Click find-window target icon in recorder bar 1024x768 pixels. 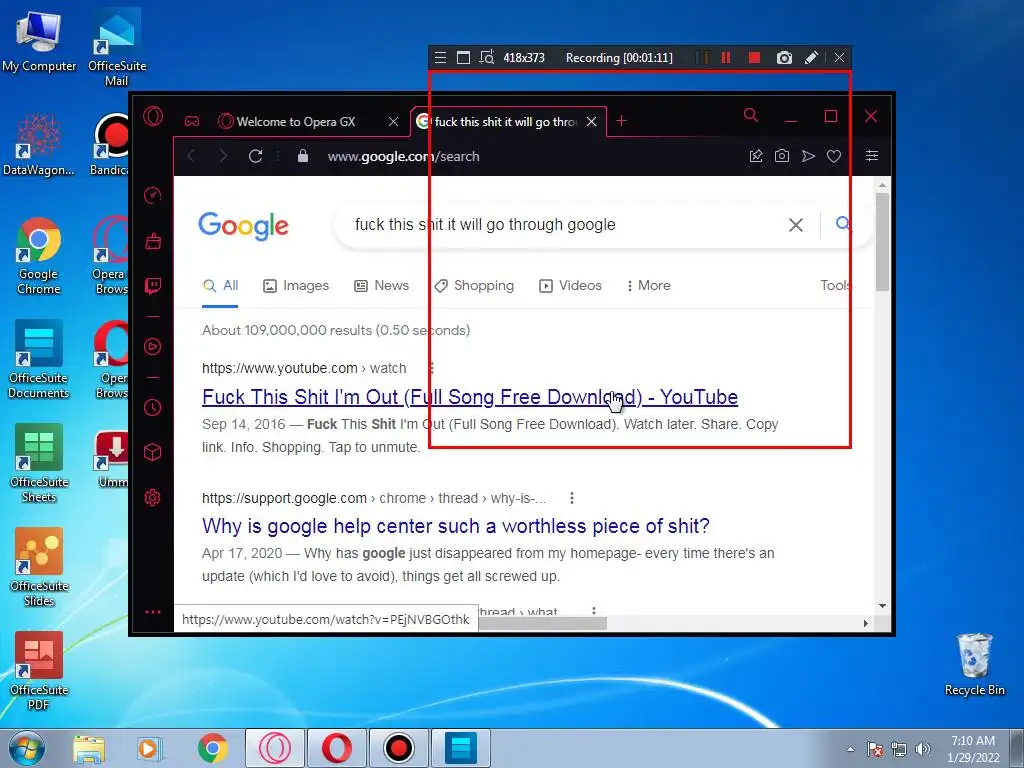(487, 57)
